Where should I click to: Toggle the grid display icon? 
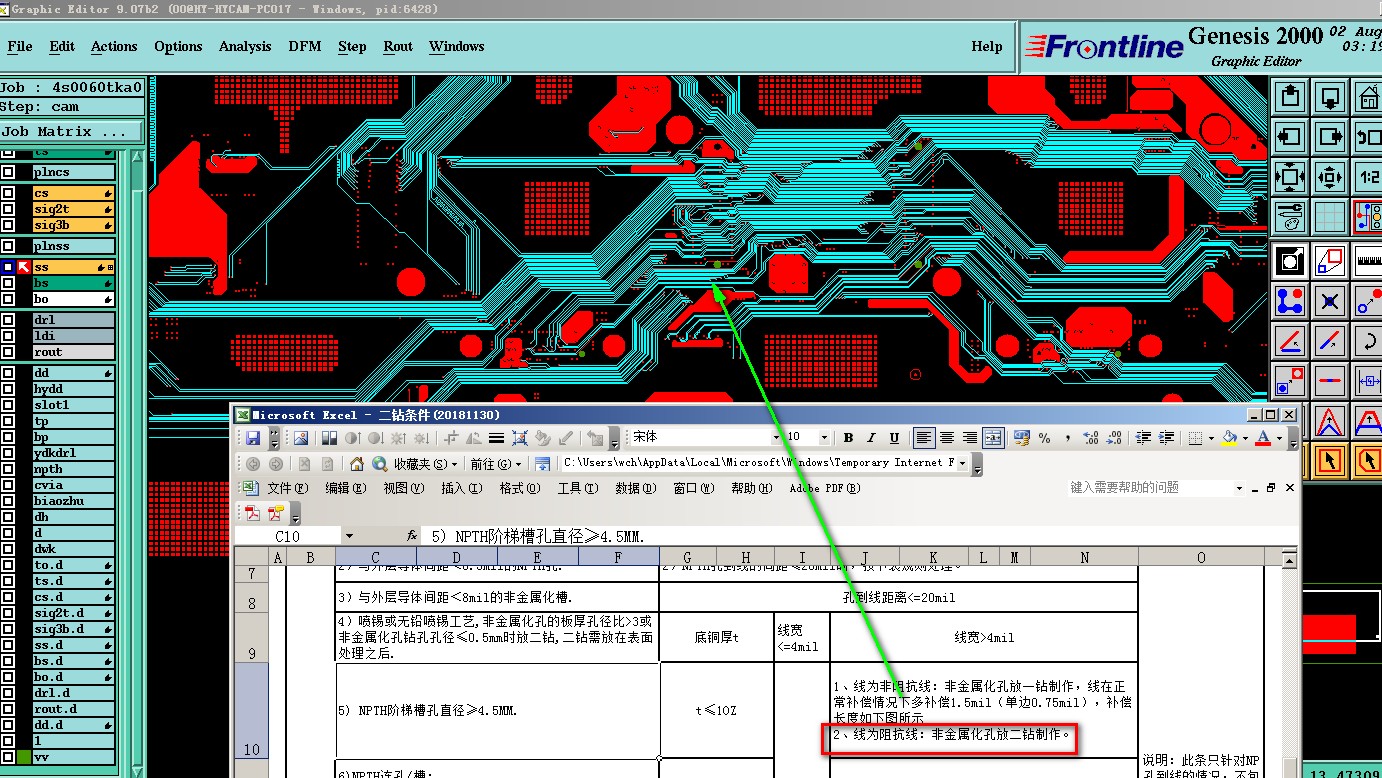(x=1330, y=216)
